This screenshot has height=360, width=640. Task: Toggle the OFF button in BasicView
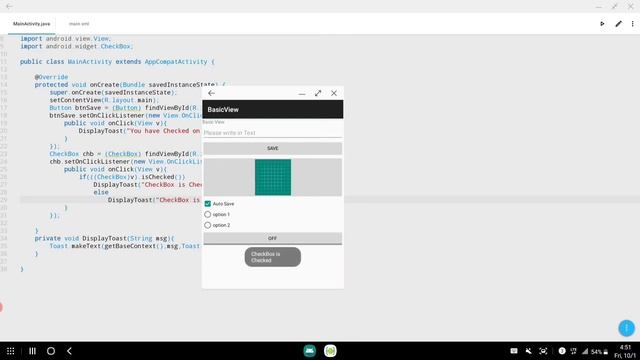[273, 238]
